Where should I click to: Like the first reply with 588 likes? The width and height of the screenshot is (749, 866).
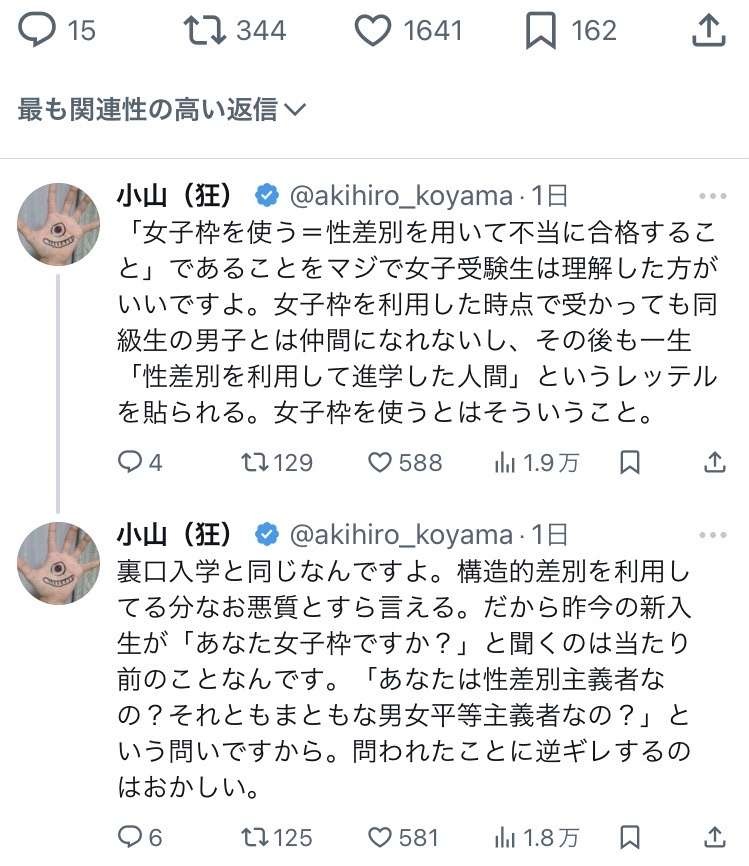pos(380,462)
